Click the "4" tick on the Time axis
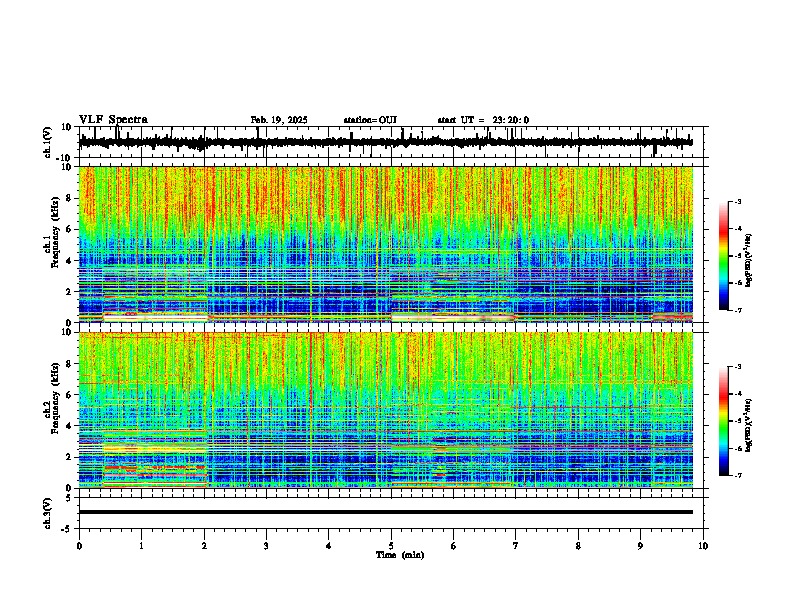Image resolution: width=792 pixels, height=612 pixels. 329,546
